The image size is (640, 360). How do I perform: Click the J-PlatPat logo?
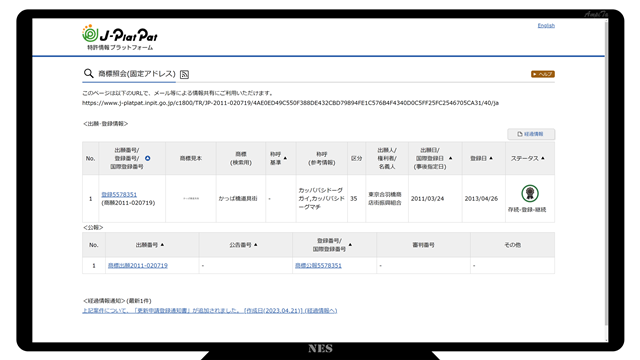point(120,37)
